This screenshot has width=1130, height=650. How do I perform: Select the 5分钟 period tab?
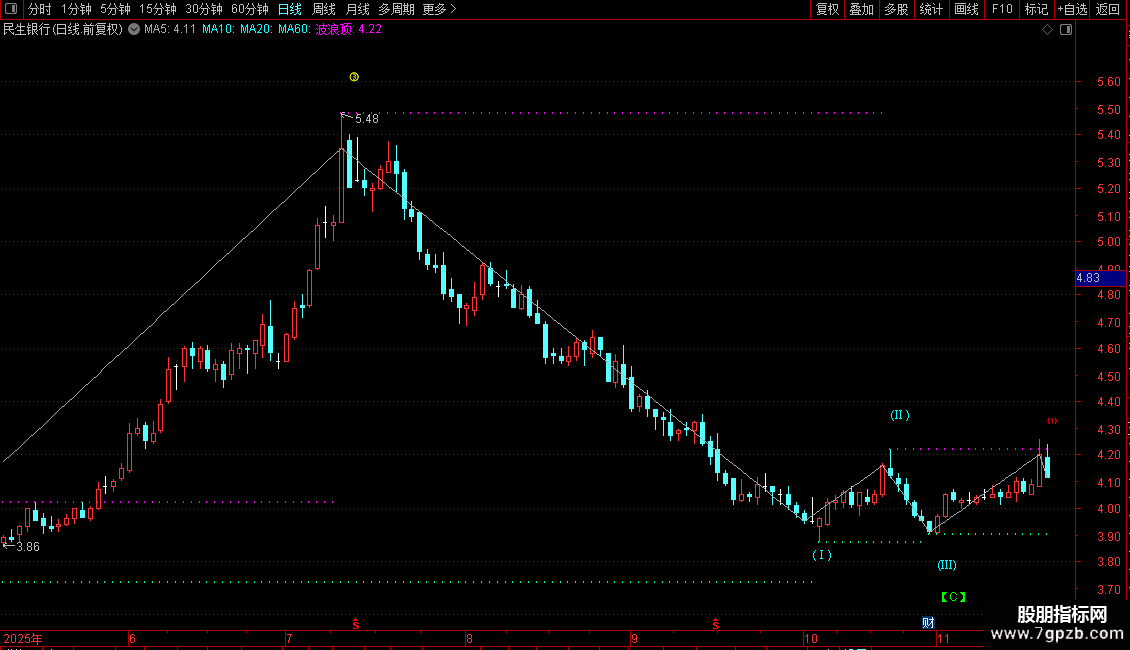[115, 9]
